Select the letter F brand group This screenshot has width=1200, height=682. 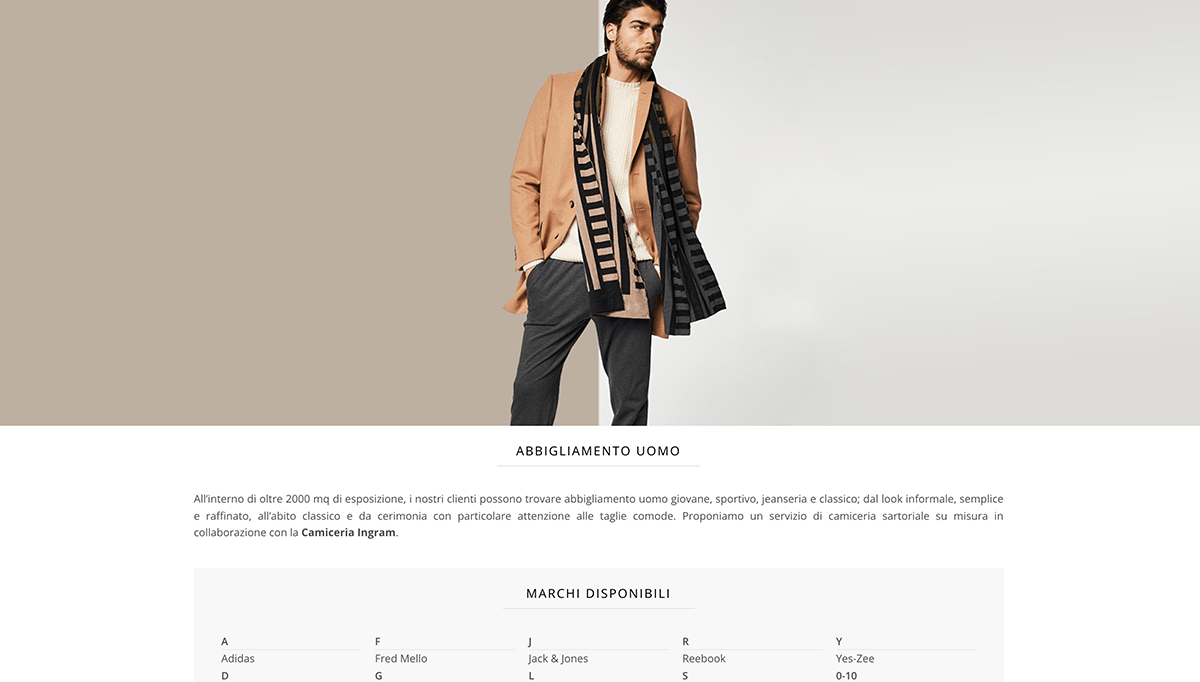(x=378, y=642)
